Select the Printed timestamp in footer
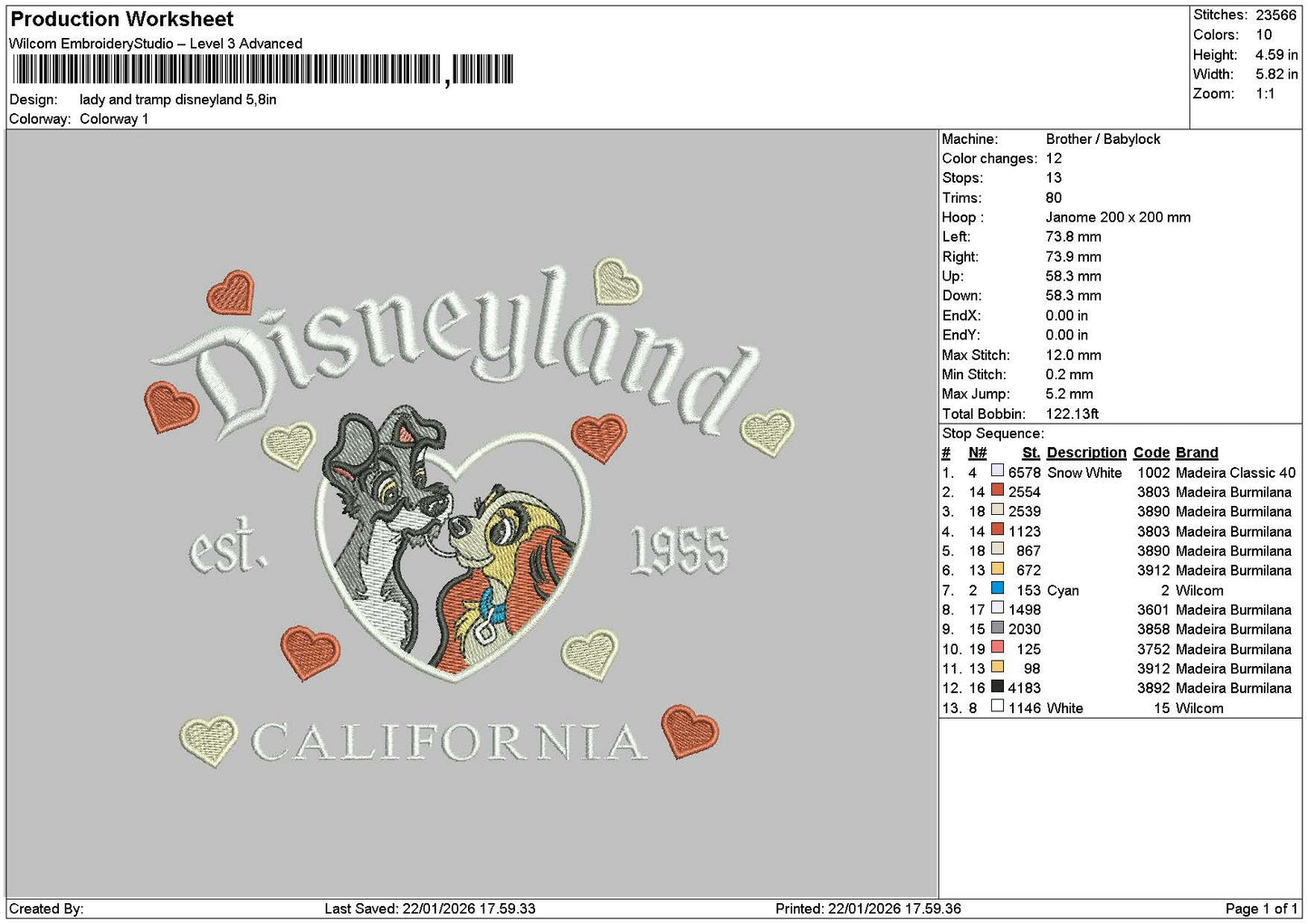This screenshot has width=1308, height=924. pyautogui.click(x=868, y=909)
